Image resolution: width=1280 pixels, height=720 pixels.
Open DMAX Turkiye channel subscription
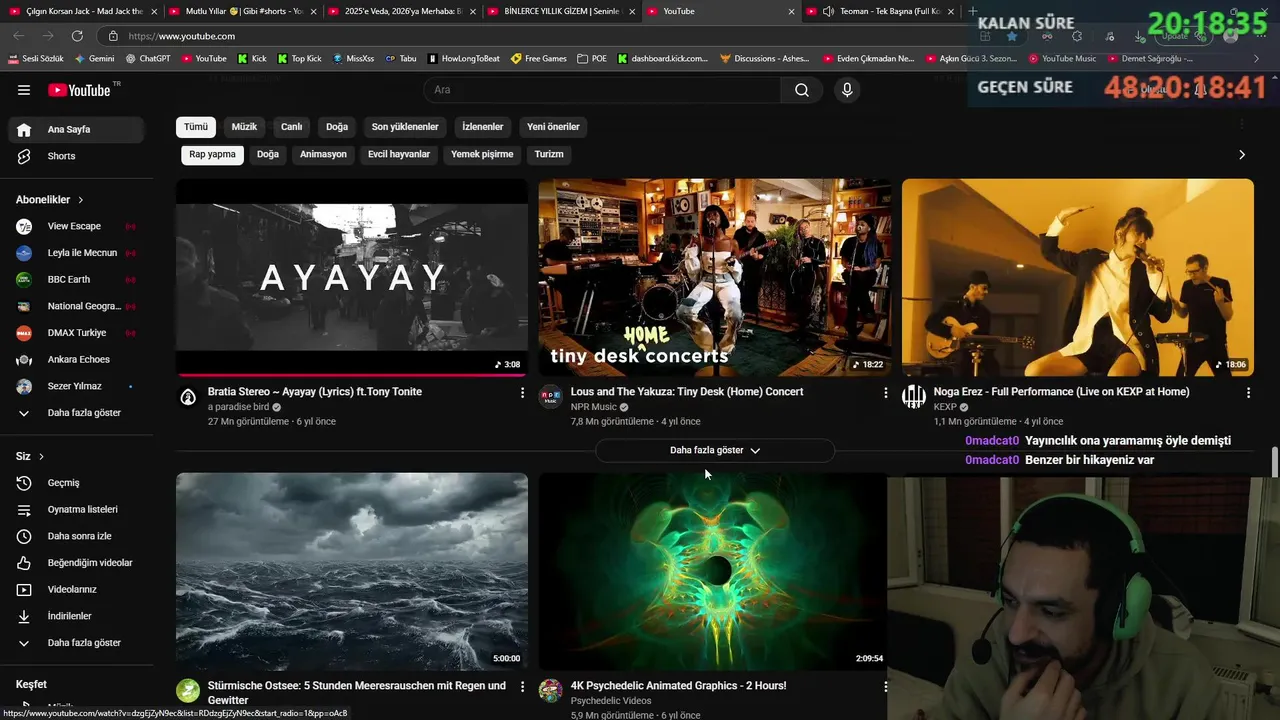(x=77, y=333)
